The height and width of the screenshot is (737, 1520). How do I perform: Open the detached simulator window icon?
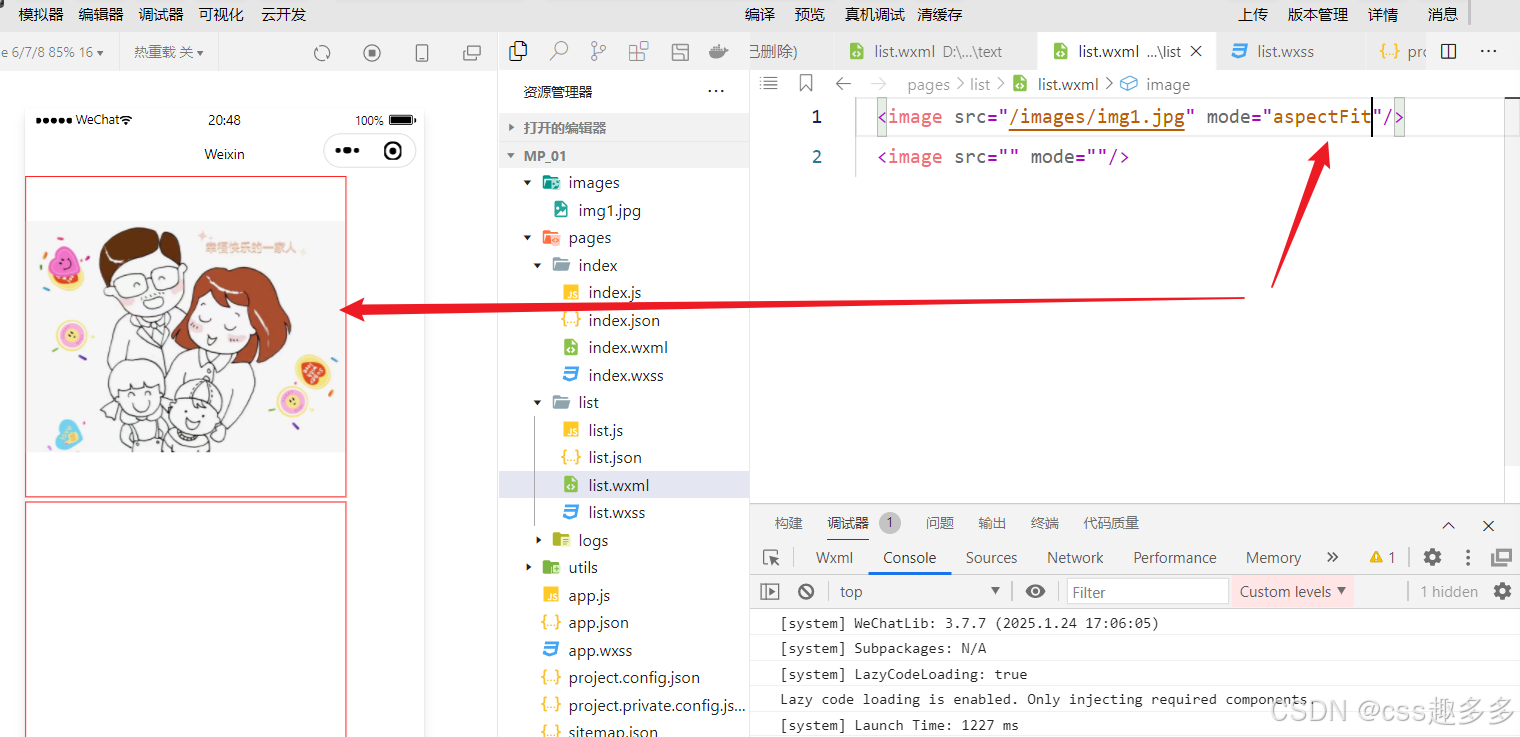[472, 53]
